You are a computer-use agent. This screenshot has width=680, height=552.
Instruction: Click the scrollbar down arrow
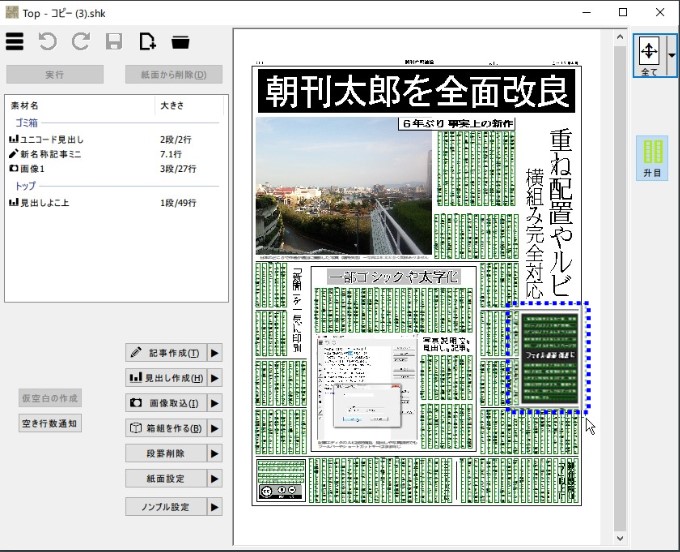(620, 538)
